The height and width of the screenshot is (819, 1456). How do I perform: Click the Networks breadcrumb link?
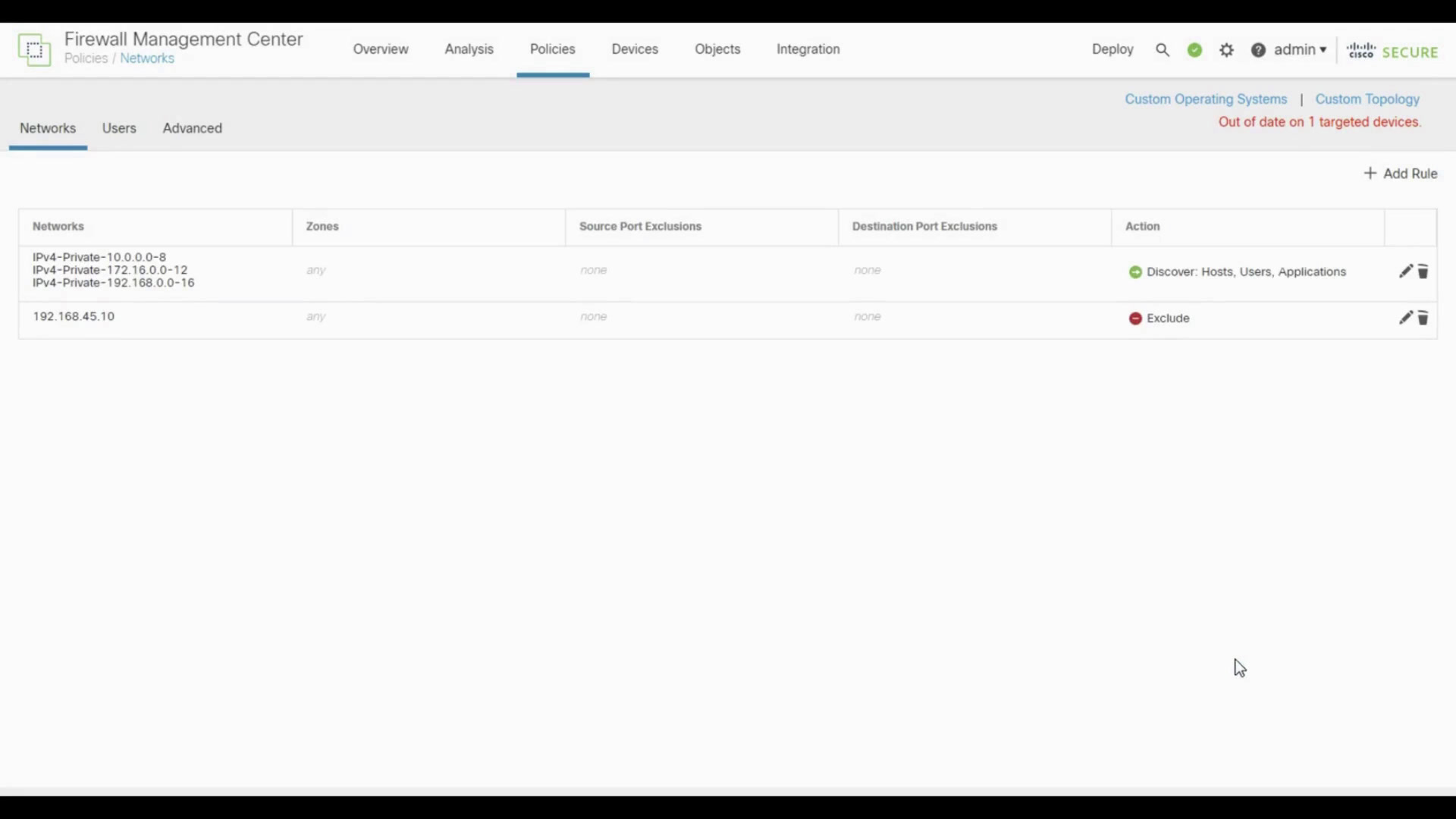coord(147,58)
